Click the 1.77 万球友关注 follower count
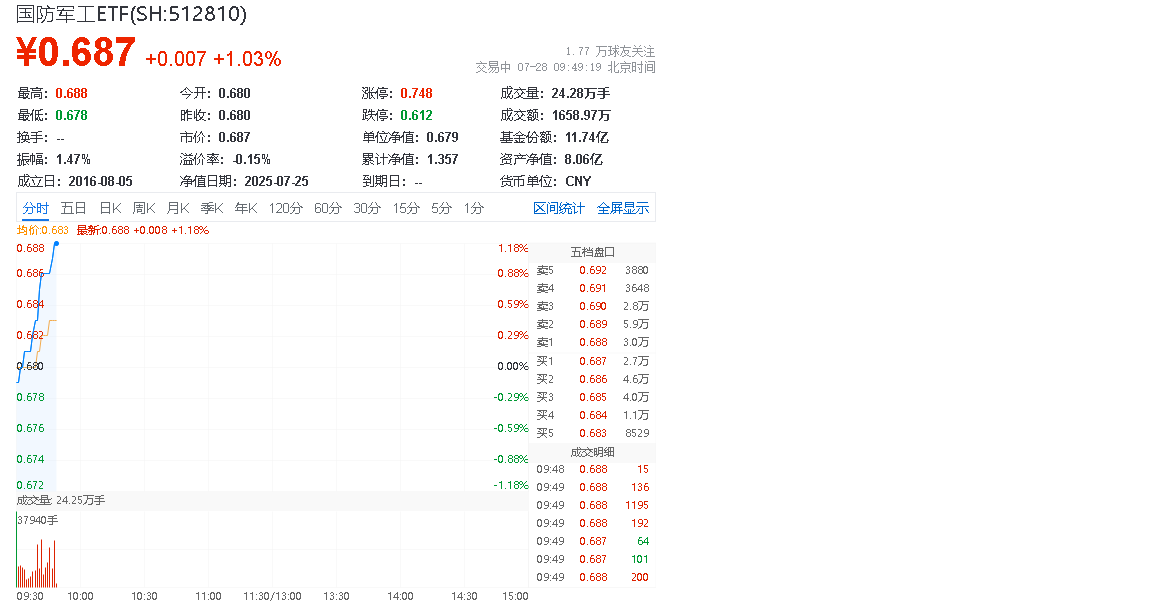This screenshot has width=1166, height=615. (610, 51)
